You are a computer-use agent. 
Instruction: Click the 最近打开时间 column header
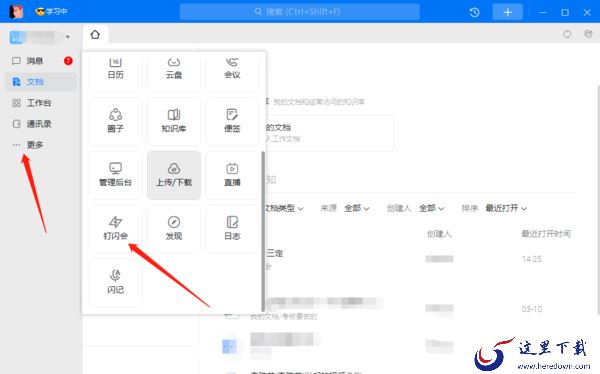(546, 234)
